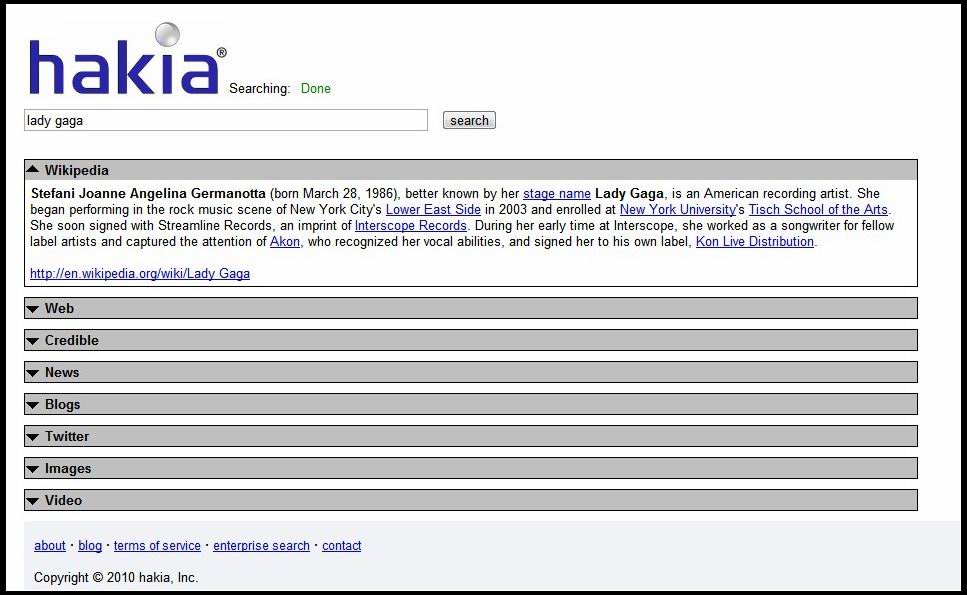Screen dimensions: 967x595
Task: Follow the Kon Live Distribution link
Action: coord(755,242)
